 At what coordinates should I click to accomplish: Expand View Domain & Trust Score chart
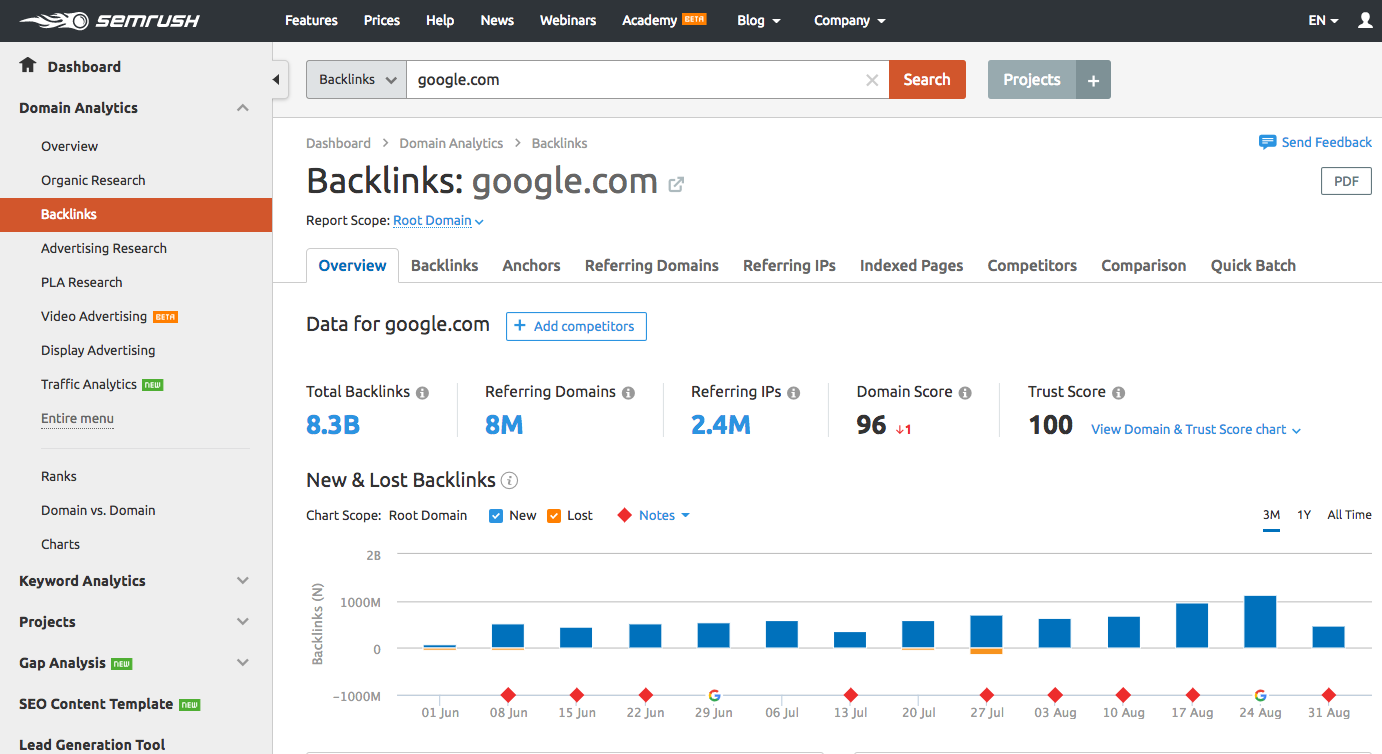tap(1196, 429)
